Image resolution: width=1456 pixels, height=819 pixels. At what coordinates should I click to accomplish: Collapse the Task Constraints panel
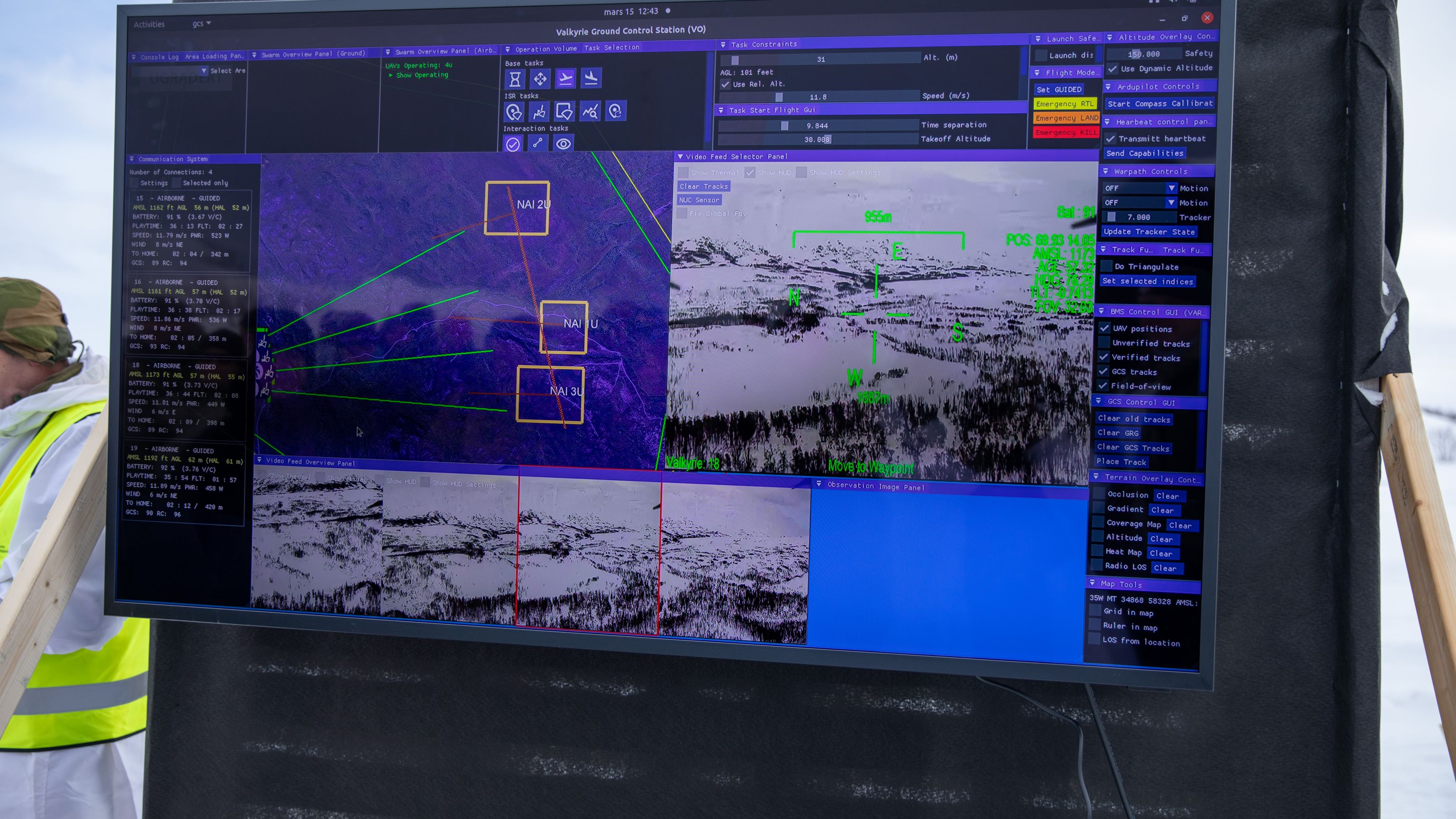coord(723,44)
